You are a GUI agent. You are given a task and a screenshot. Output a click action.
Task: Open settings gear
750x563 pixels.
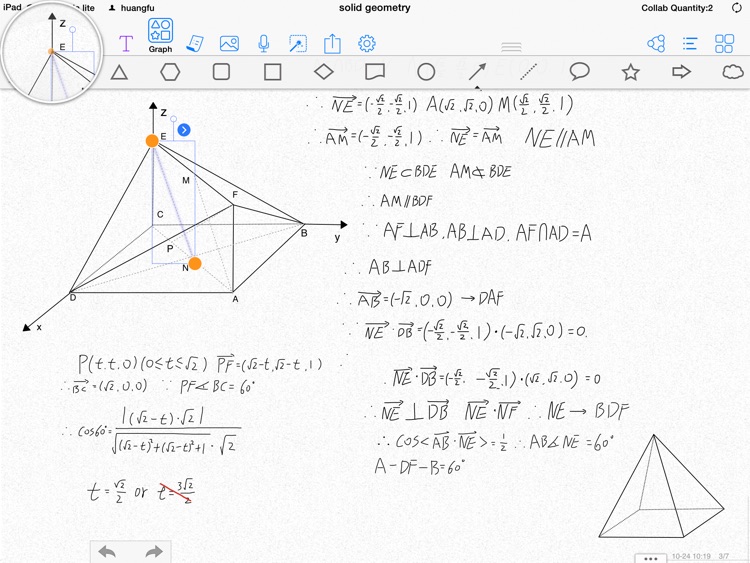367,44
